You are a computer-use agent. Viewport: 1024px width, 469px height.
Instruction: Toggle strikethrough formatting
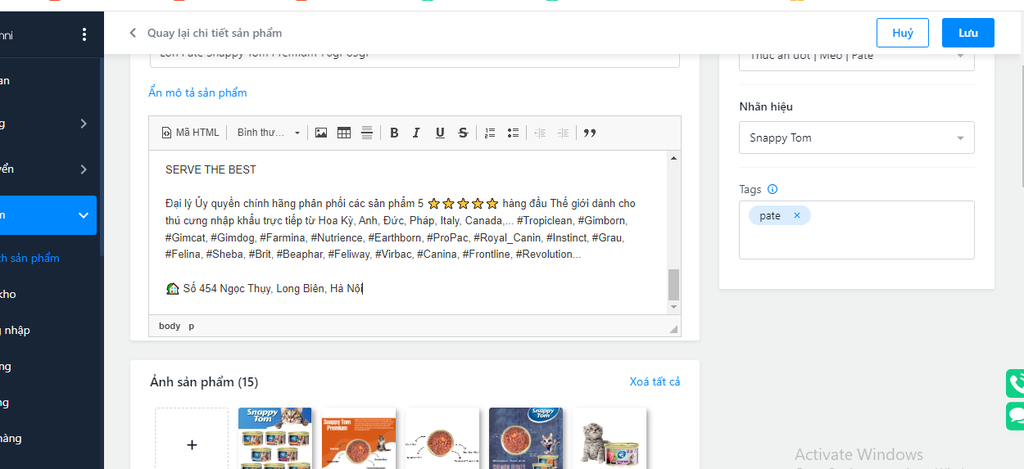[x=462, y=133]
